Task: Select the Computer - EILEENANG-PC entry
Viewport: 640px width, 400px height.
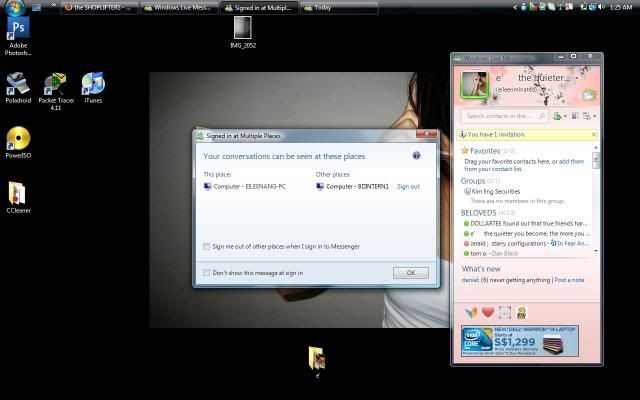Action: click(x=244, y=187)
